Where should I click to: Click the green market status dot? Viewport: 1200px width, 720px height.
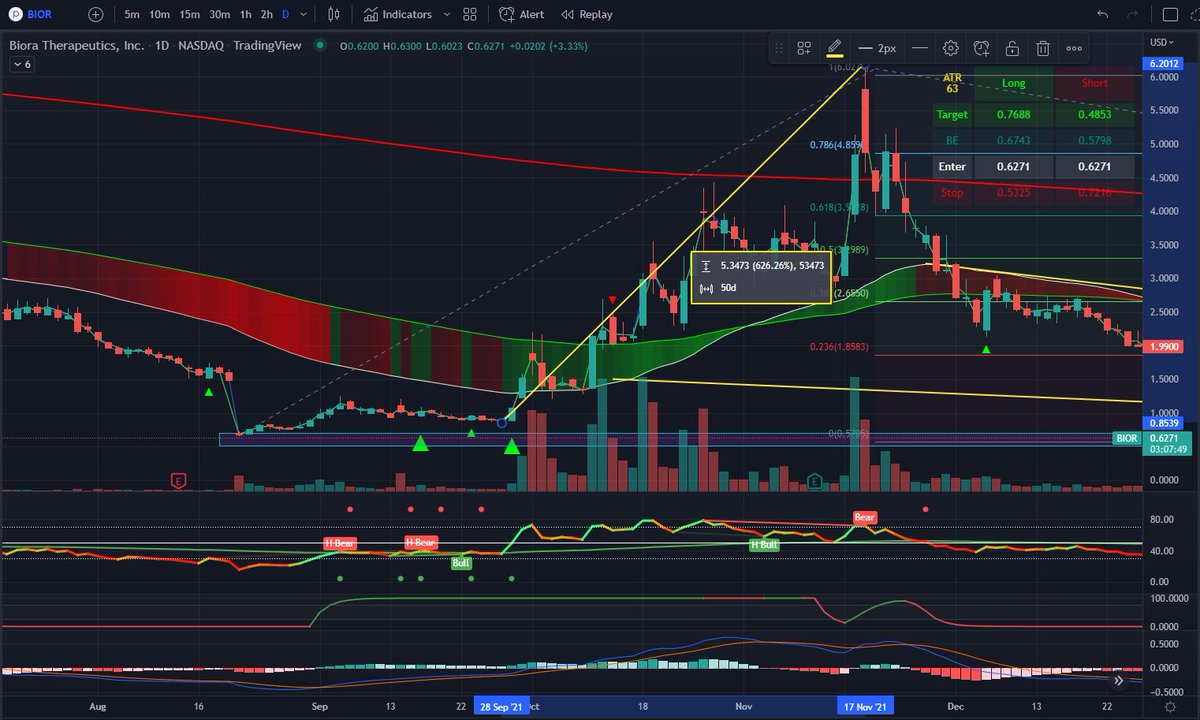[320, 45]
